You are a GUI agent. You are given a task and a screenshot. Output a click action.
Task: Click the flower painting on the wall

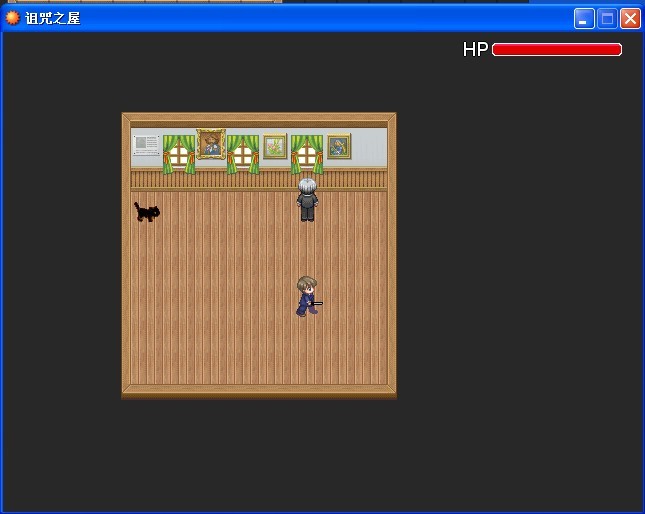click(275, 146)
